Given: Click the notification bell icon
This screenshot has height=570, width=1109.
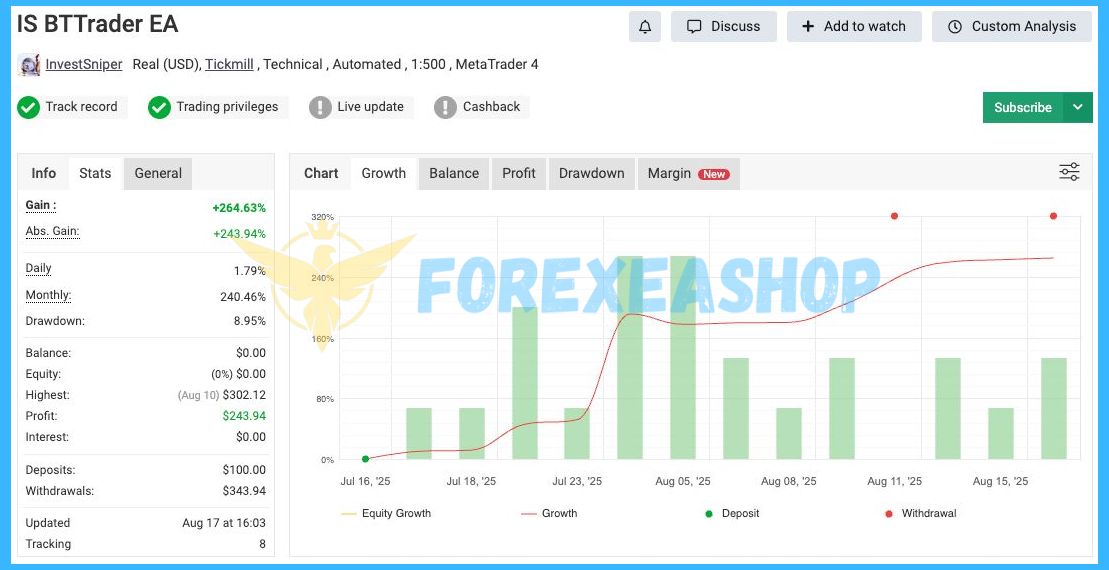Looking at the screenshot, I should pos(645,27).
